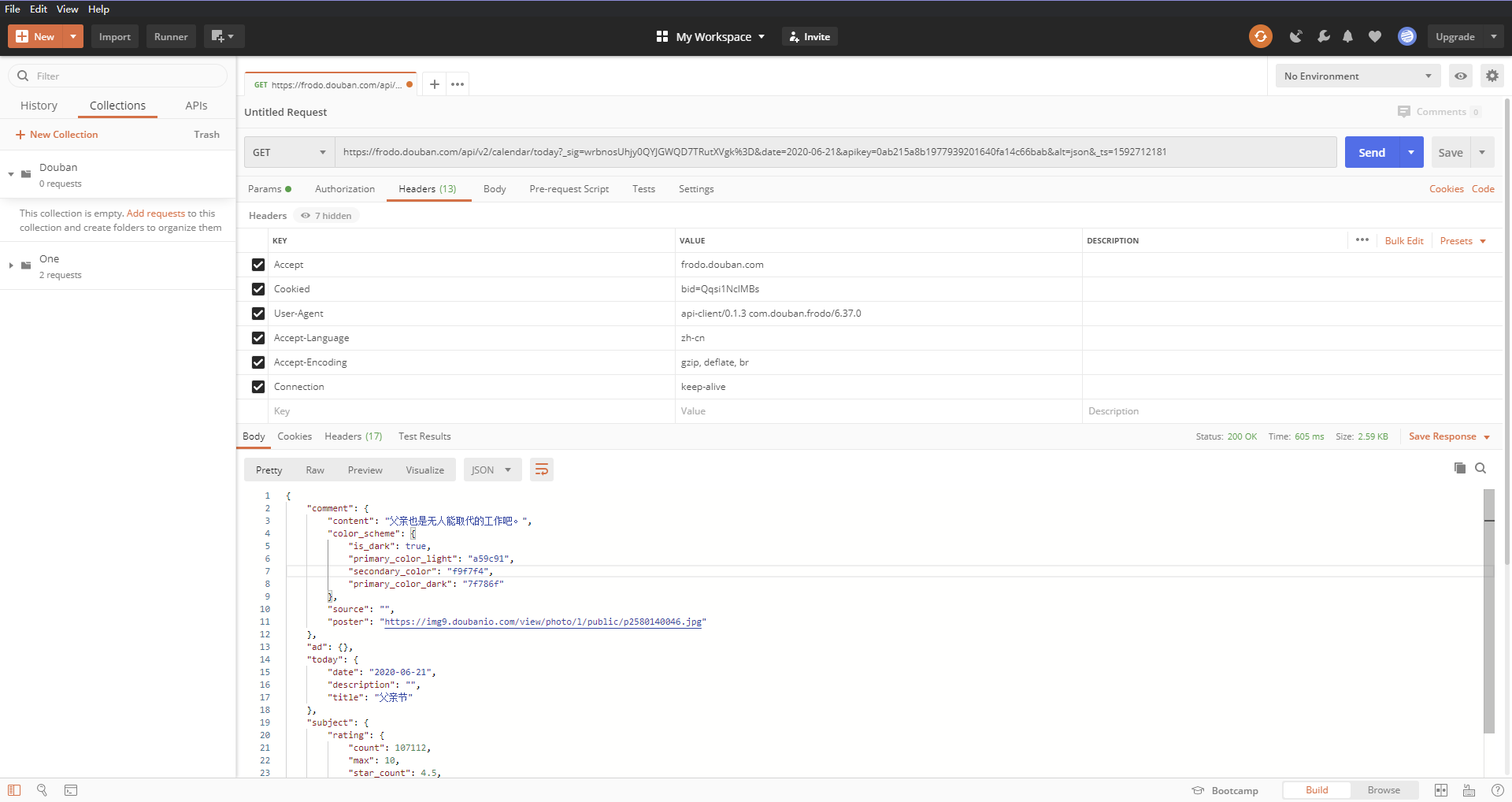1512x802 pixels.
Task: Open the Upgrade dropdown arrow
Action: pyautogui.click(x=1494, y=36)
